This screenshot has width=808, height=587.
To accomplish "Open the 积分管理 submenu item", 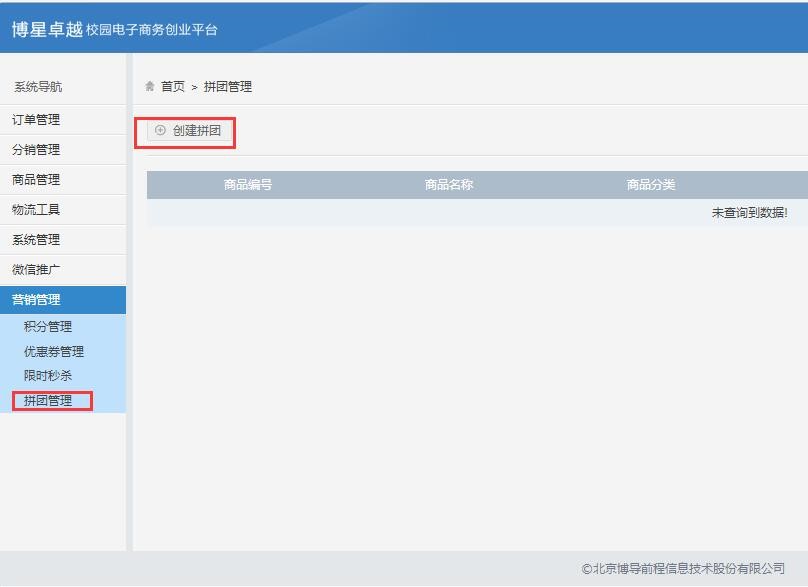I will [48, 327].
